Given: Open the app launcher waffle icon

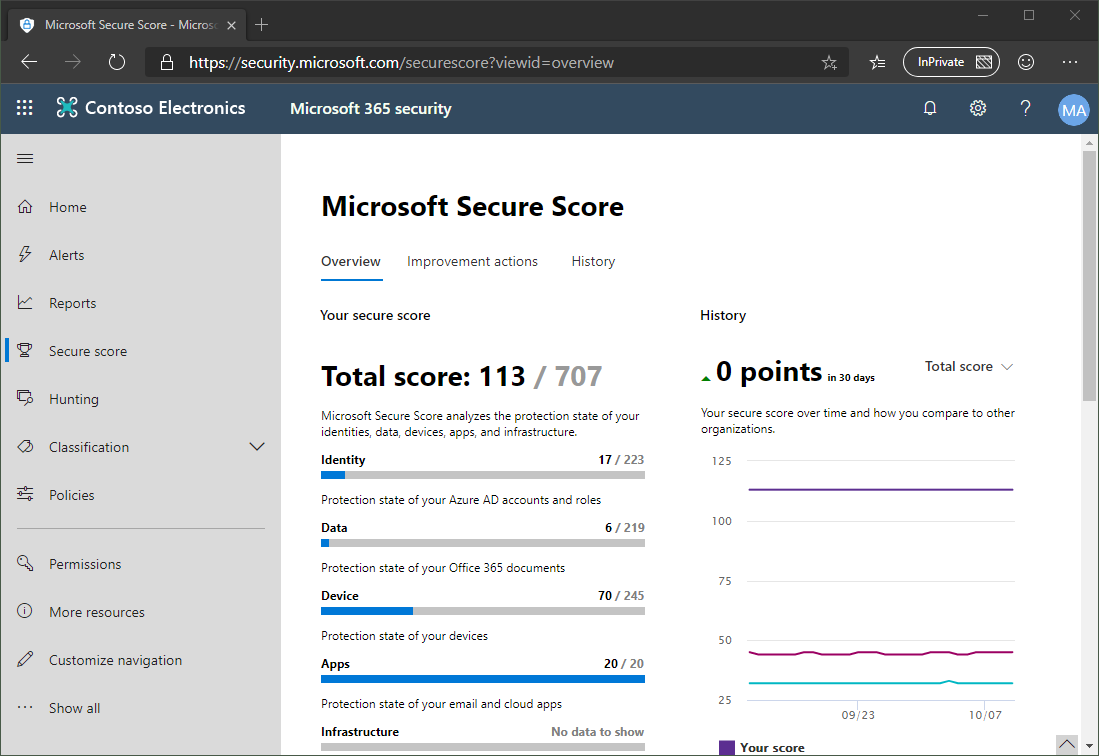Looking at the screenshot, I should pos(25,108).
